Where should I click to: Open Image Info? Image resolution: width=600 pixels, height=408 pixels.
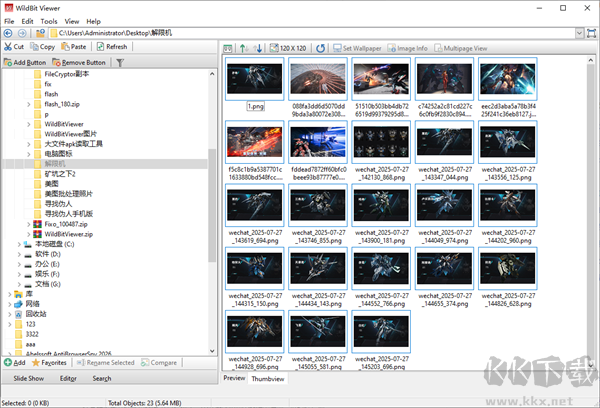click(x=408, y=48)
